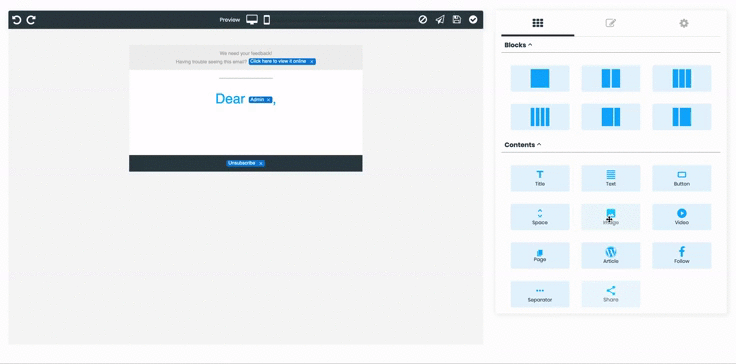Remove the Unsubscribe tag with its x
Viewport: 736px width, 364px height.
(261, 163)
